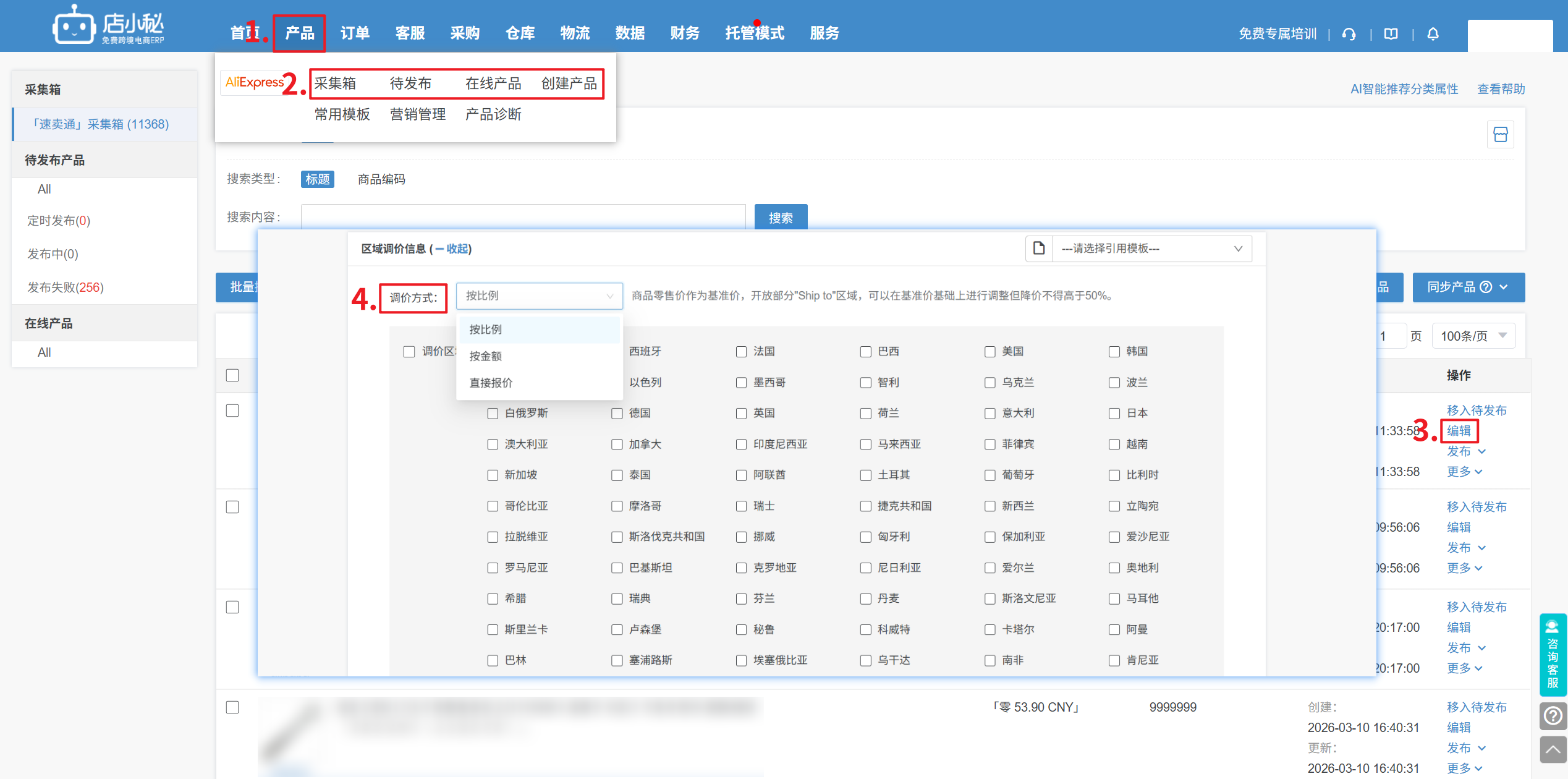The height and width of the screenshot is (779, 1568).
Task: Click the notification bell icon
Action: pyautogui.click(x=1433, y=34)
